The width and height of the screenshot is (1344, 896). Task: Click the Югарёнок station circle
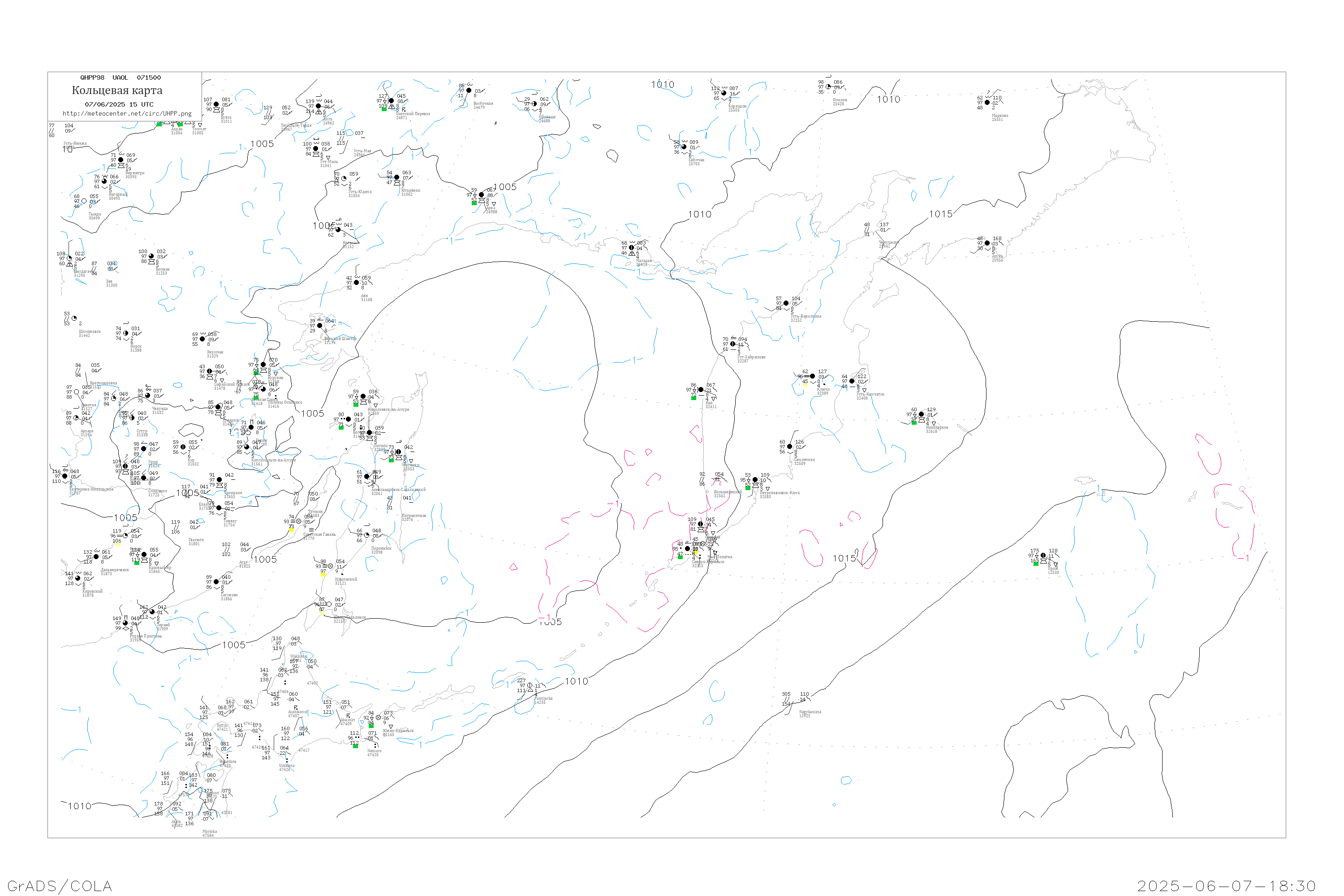396,177
